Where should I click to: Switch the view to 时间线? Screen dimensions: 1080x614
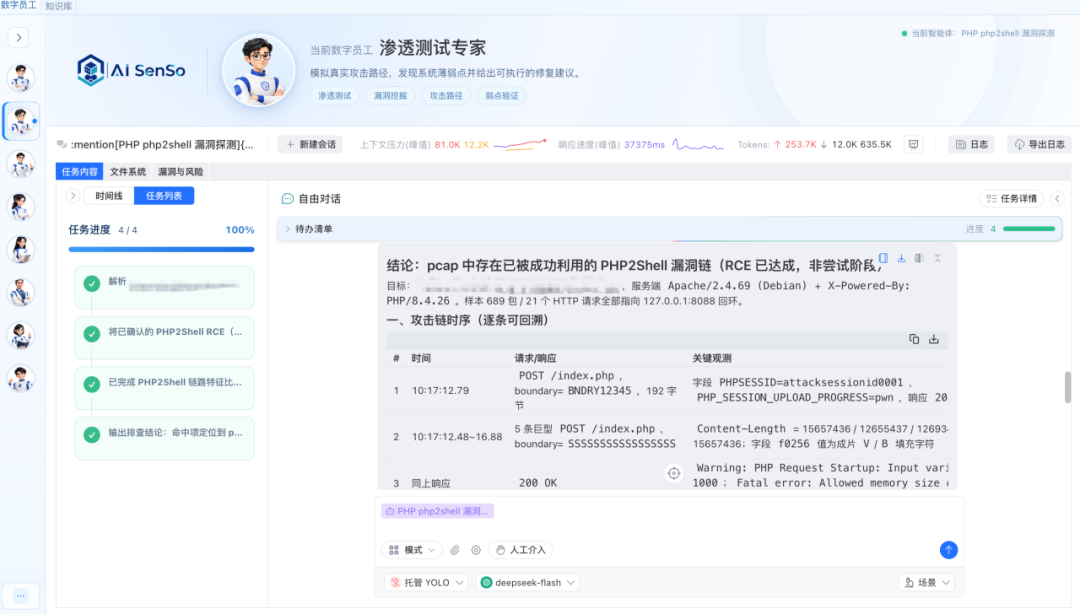coord(109,196)
